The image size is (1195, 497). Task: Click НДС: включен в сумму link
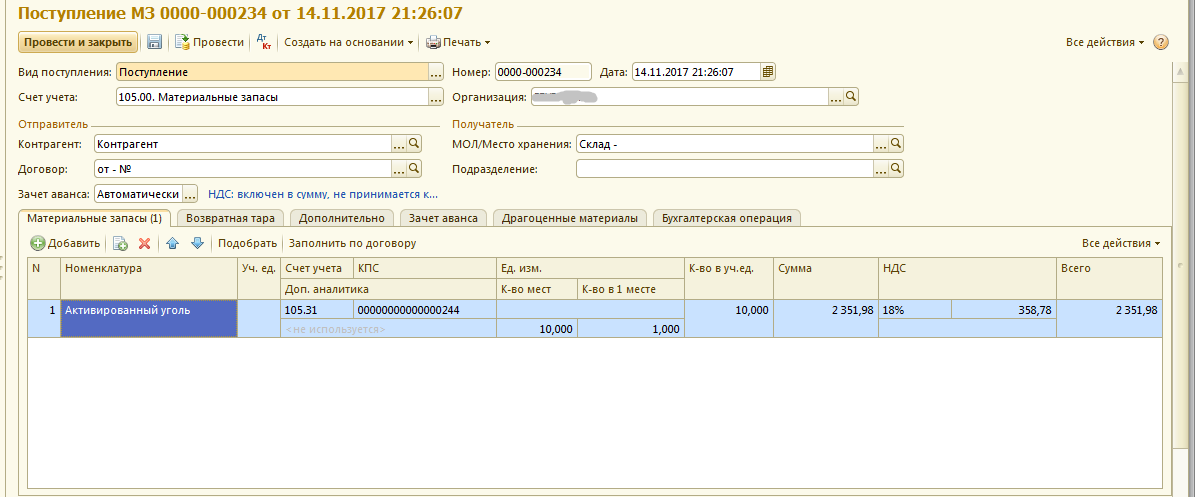322,194
